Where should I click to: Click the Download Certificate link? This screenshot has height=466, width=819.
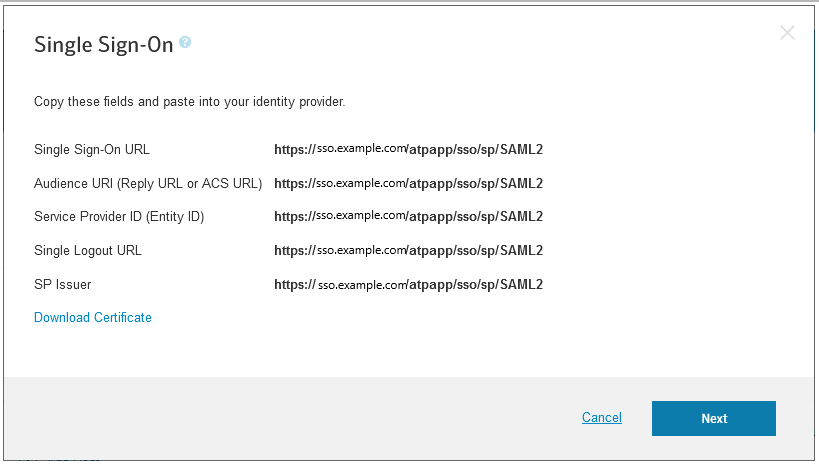point(93,318)
